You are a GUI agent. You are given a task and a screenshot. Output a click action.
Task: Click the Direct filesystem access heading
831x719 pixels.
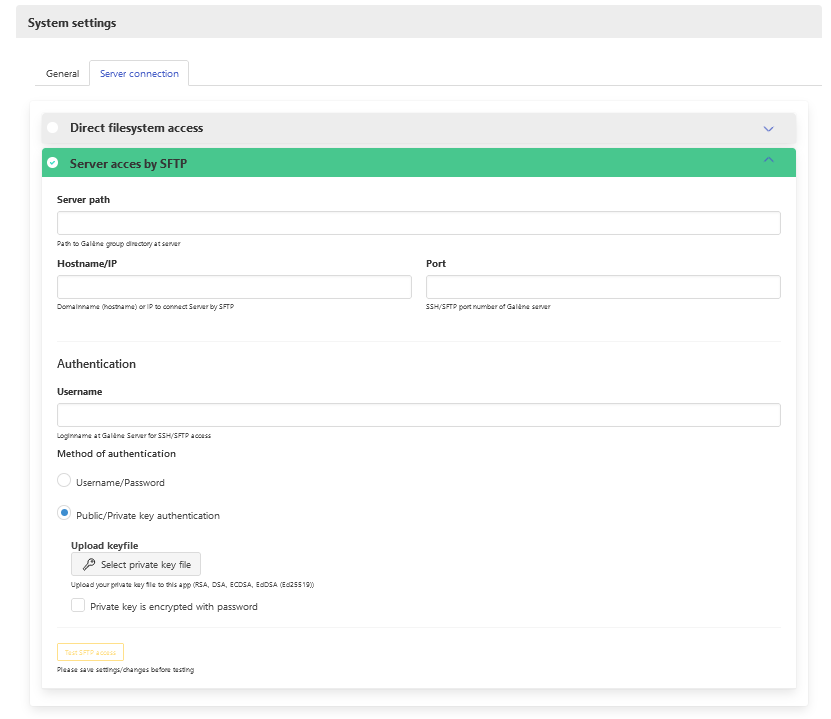coord(136,128)
